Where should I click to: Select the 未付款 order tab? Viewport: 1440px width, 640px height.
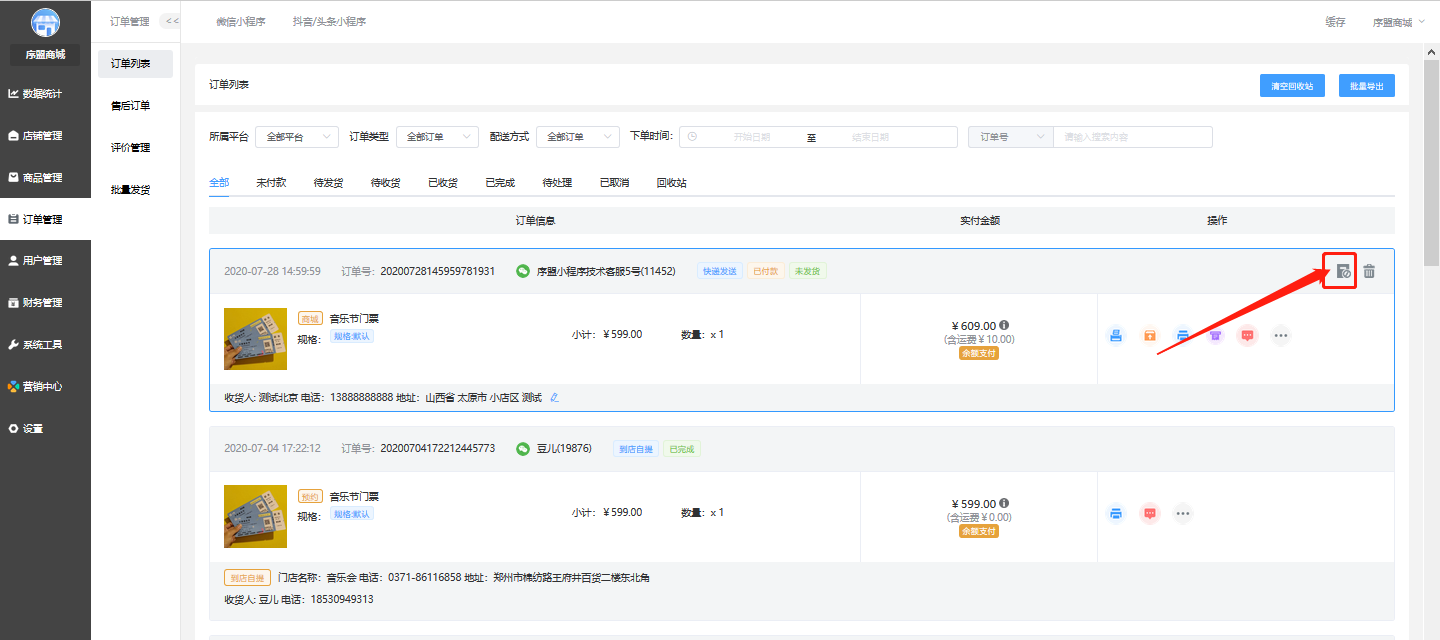click(271, 183)
